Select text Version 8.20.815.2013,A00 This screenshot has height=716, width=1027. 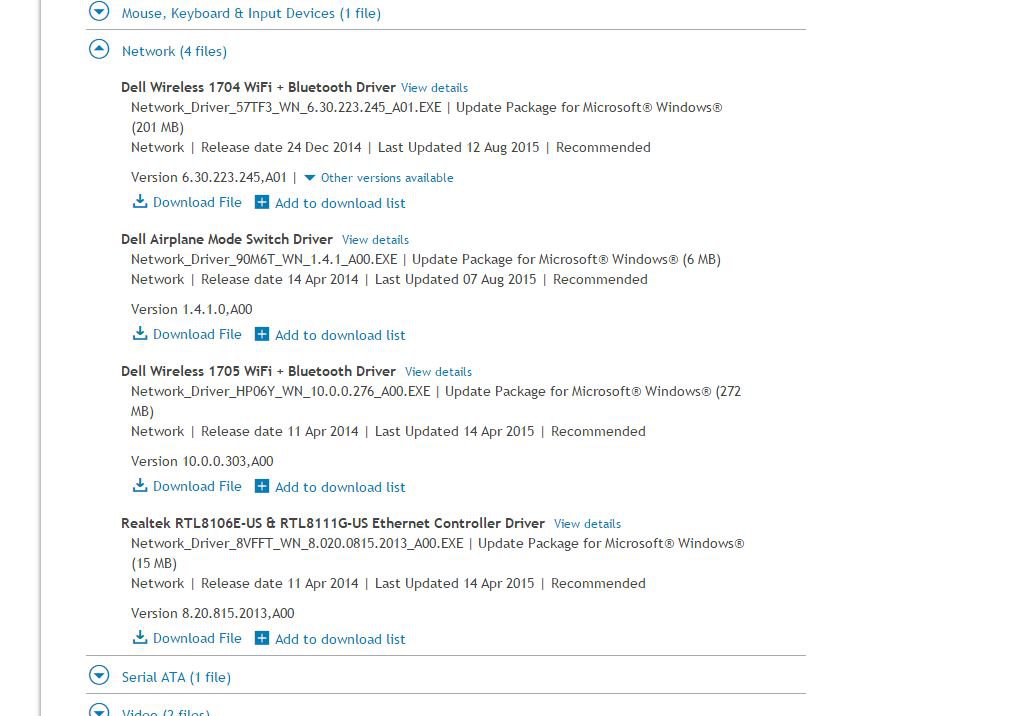point(213,613)
